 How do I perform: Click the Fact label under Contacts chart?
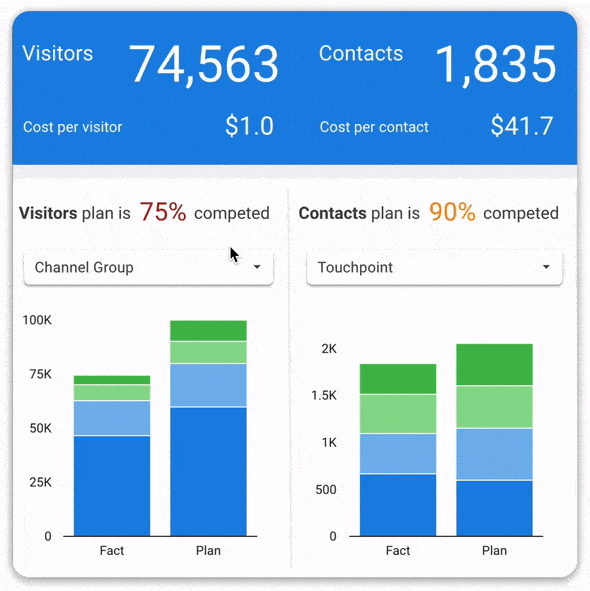(x=398, y=550)
